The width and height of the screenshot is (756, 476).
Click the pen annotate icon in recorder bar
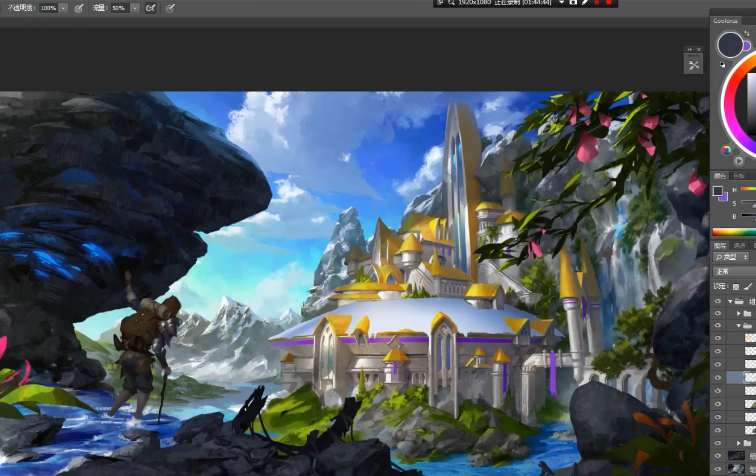584,3
